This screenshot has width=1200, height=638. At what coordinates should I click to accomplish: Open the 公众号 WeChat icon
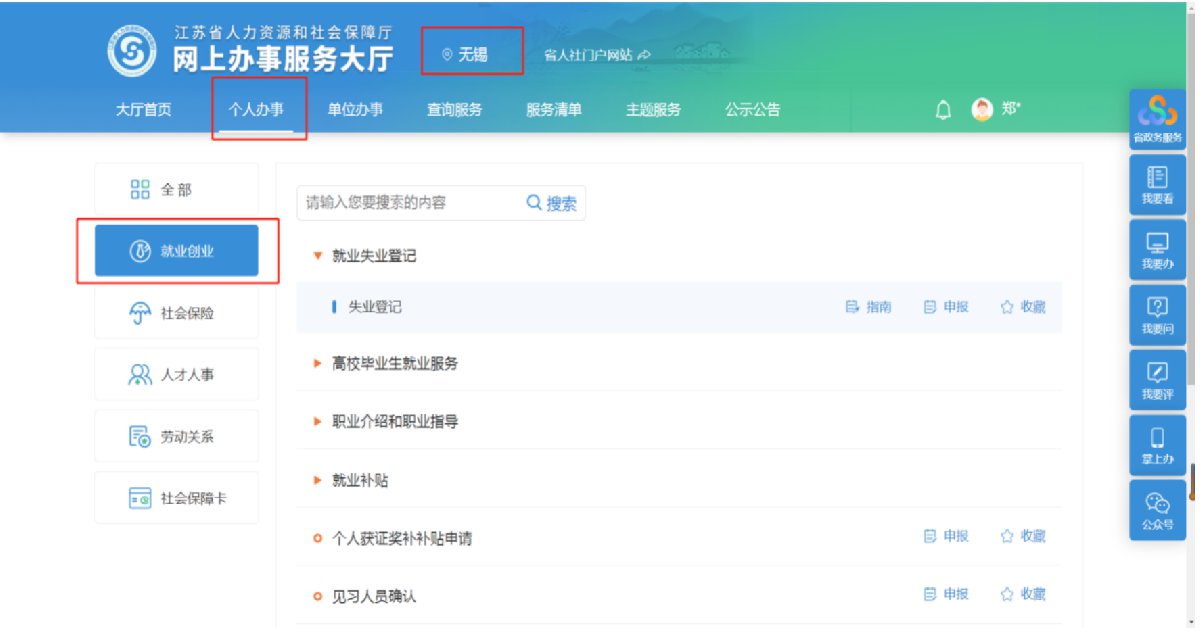tap(1158, 510)
